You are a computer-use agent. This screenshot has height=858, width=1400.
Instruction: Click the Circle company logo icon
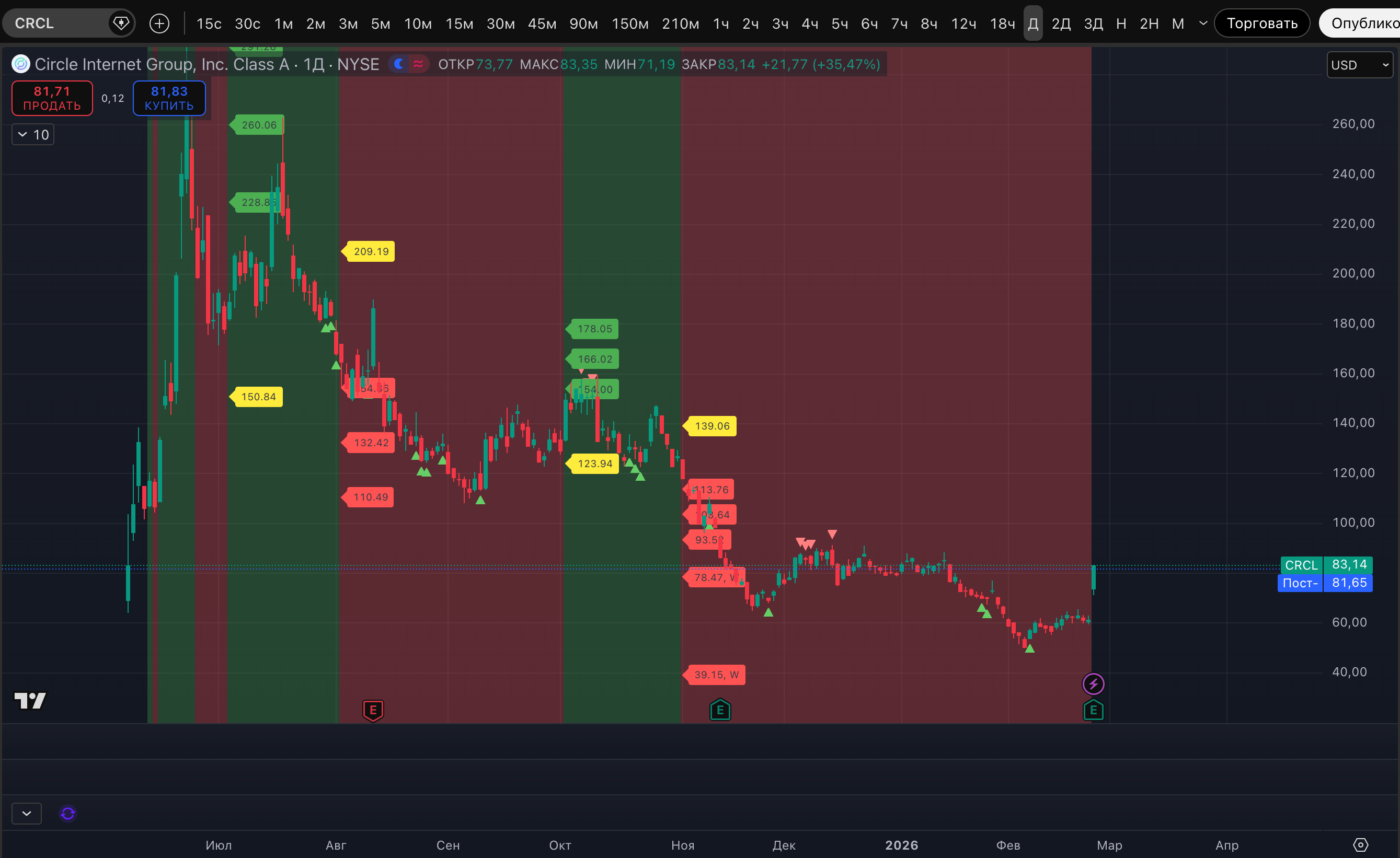(21, 64)
